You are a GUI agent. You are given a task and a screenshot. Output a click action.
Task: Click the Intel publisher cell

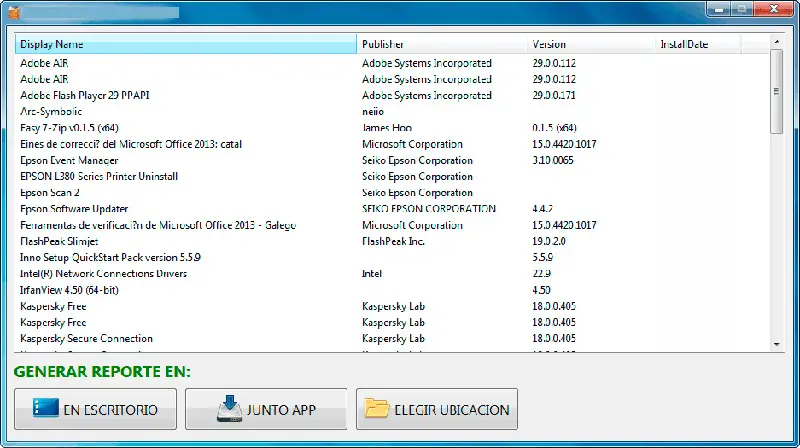point(372,273)
